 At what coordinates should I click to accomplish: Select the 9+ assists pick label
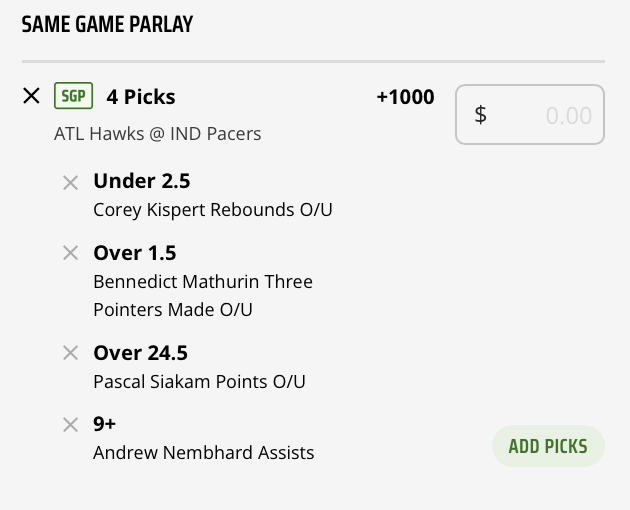pos(105,424)
